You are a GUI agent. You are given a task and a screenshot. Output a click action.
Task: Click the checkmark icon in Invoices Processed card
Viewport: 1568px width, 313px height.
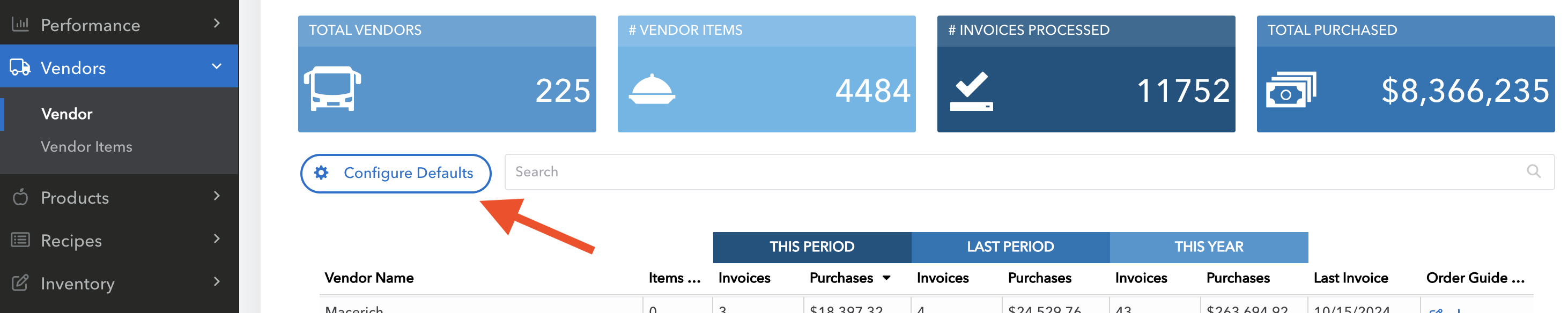tap(972, 91)
